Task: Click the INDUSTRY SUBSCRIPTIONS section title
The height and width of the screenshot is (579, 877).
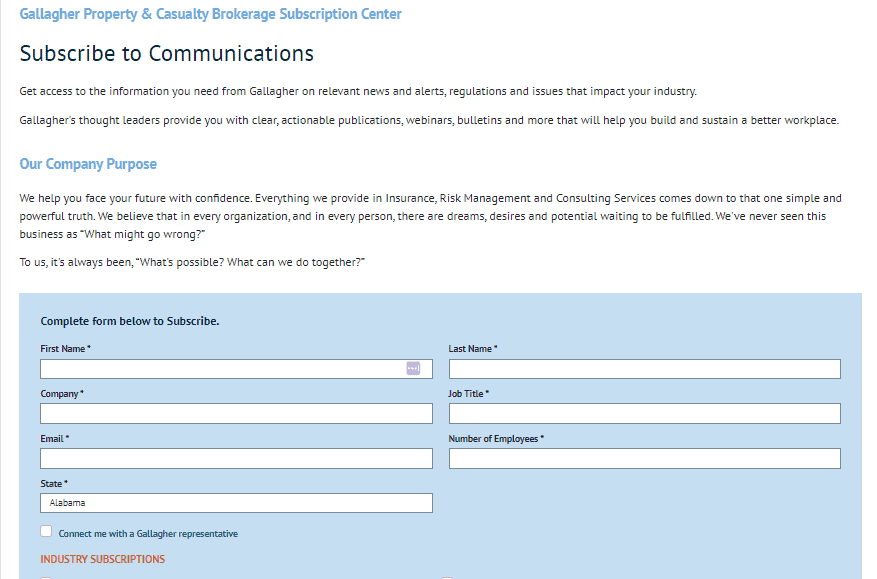Action: click(102, 559)
